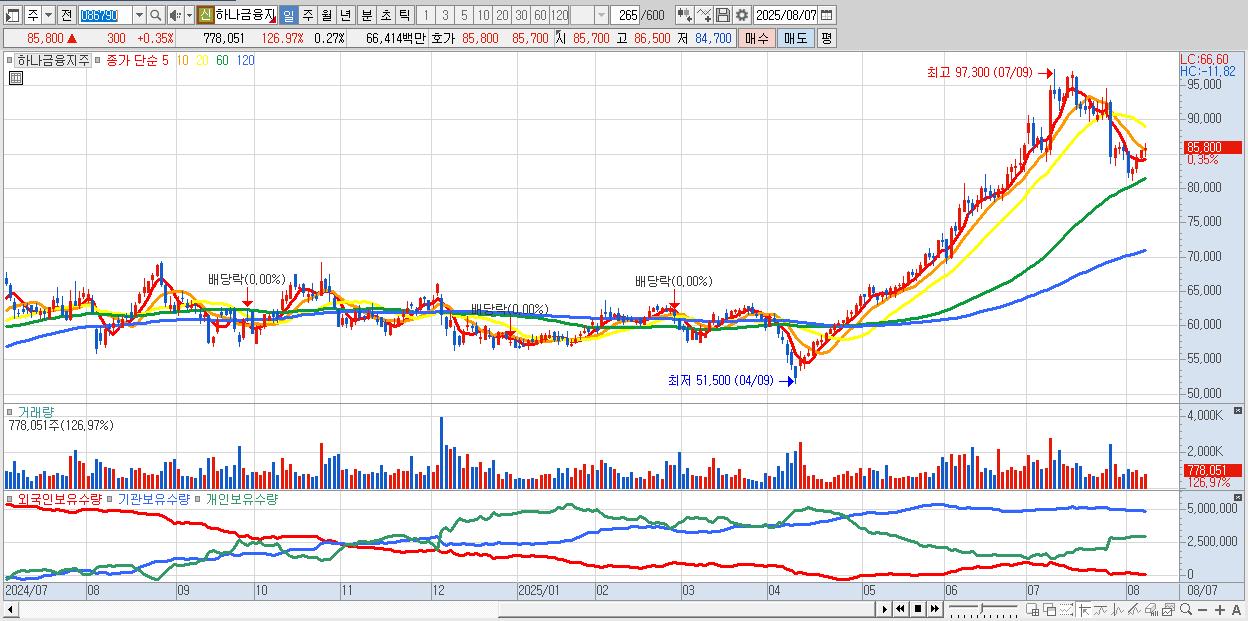This screenshot has height=621, width=1248.
Task: Open chart settings gear icon
Action: (x=742, y=15)
